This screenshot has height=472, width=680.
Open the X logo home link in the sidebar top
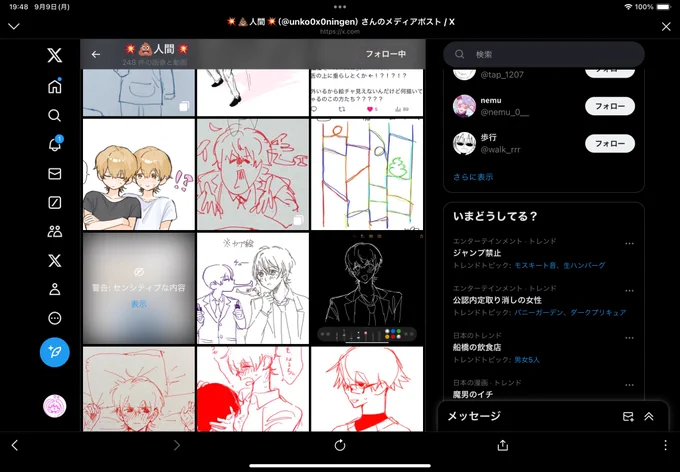tap(55, 56)
